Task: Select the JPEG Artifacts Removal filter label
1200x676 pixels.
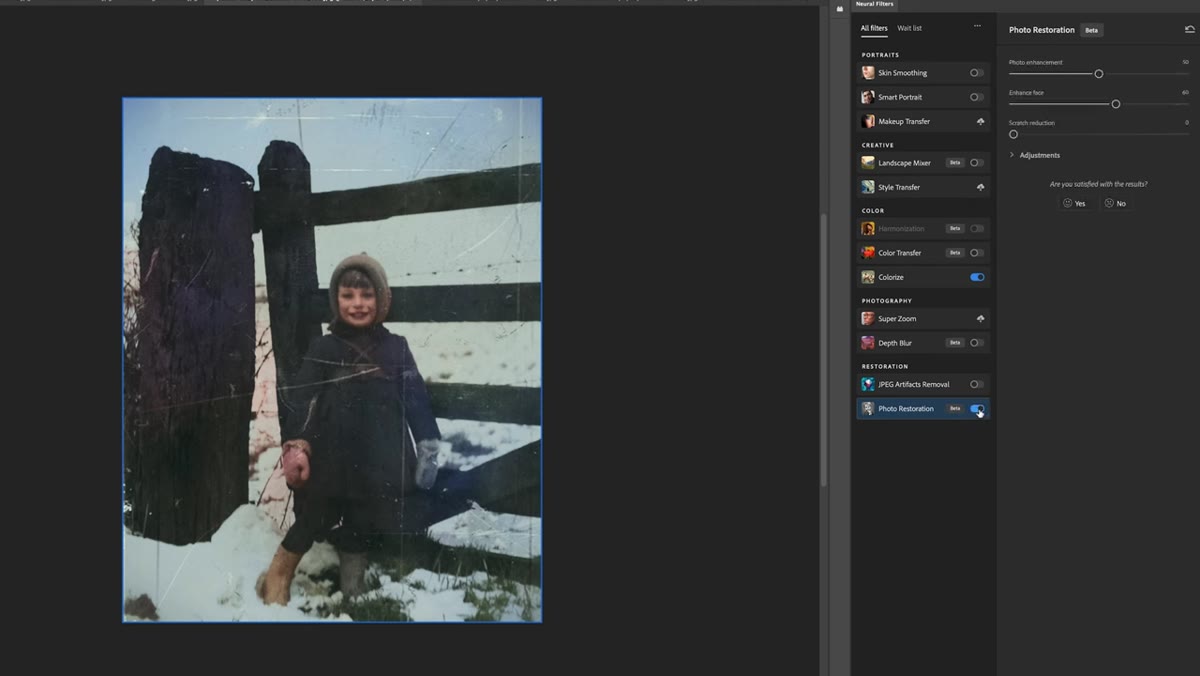Action: pyautogui.click(x=914, y=384)
